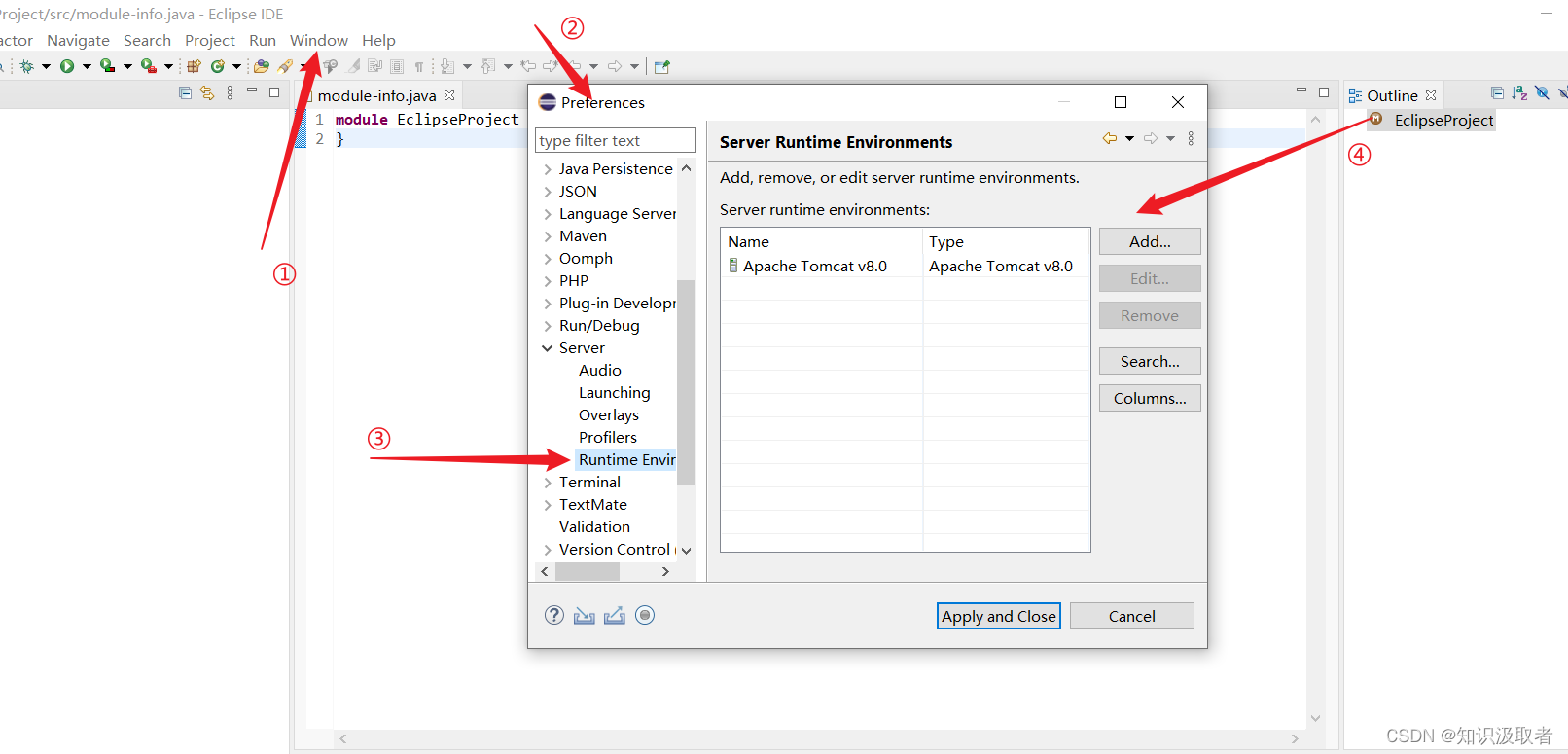
Task: Open the Navigate menu
Action: pos(78,40)
